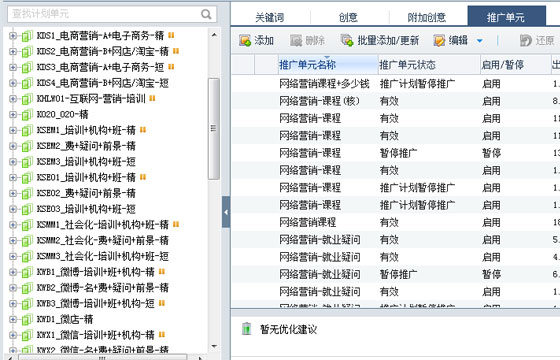Click the 批量添加/更新 icon
The width and height of the screenshot is (560, 360).
pyautogui.click(x=347, y=40)
